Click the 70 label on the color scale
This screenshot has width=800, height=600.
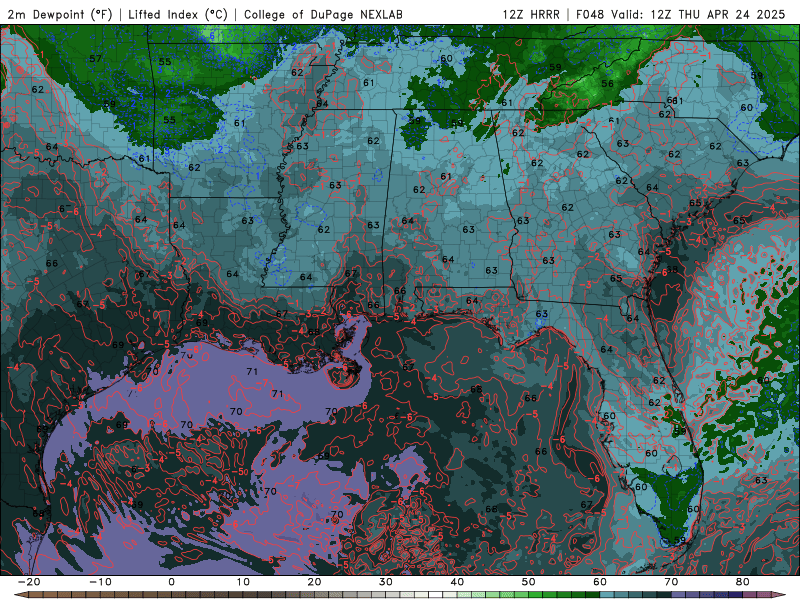tap(671, 582)
